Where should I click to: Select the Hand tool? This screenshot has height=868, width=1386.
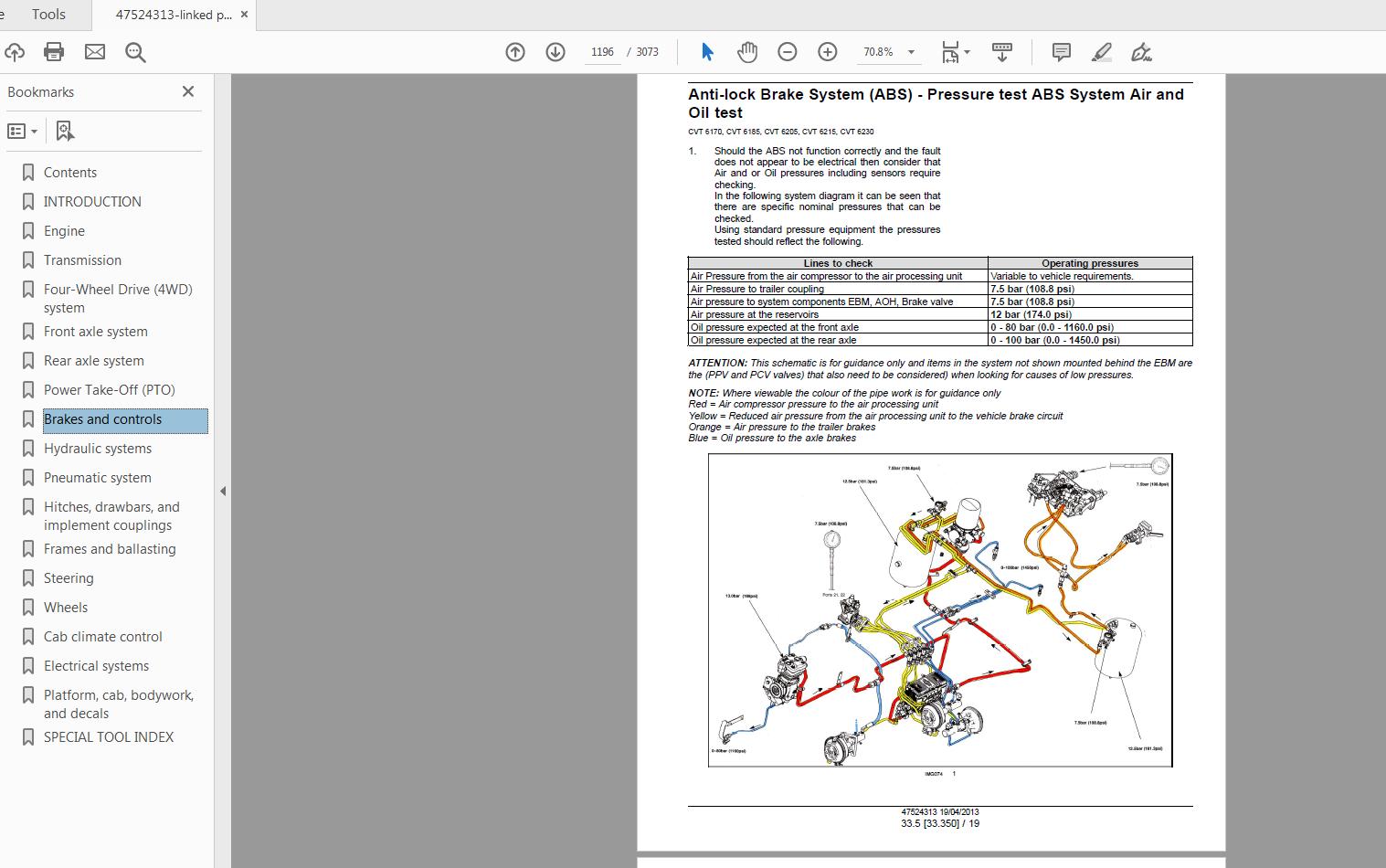(746, 52)
